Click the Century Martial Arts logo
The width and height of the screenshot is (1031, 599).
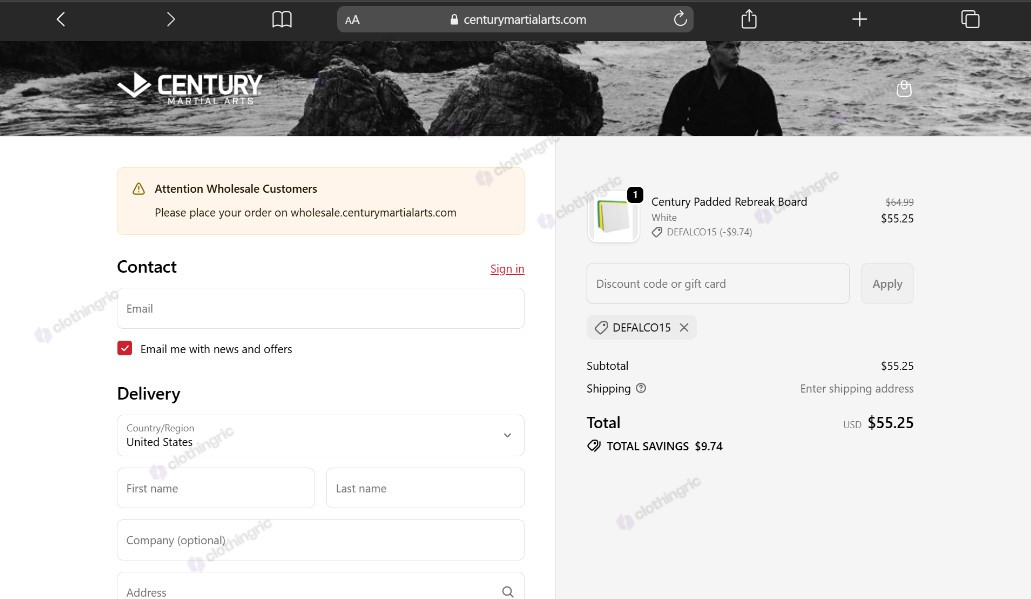(189, 88)
